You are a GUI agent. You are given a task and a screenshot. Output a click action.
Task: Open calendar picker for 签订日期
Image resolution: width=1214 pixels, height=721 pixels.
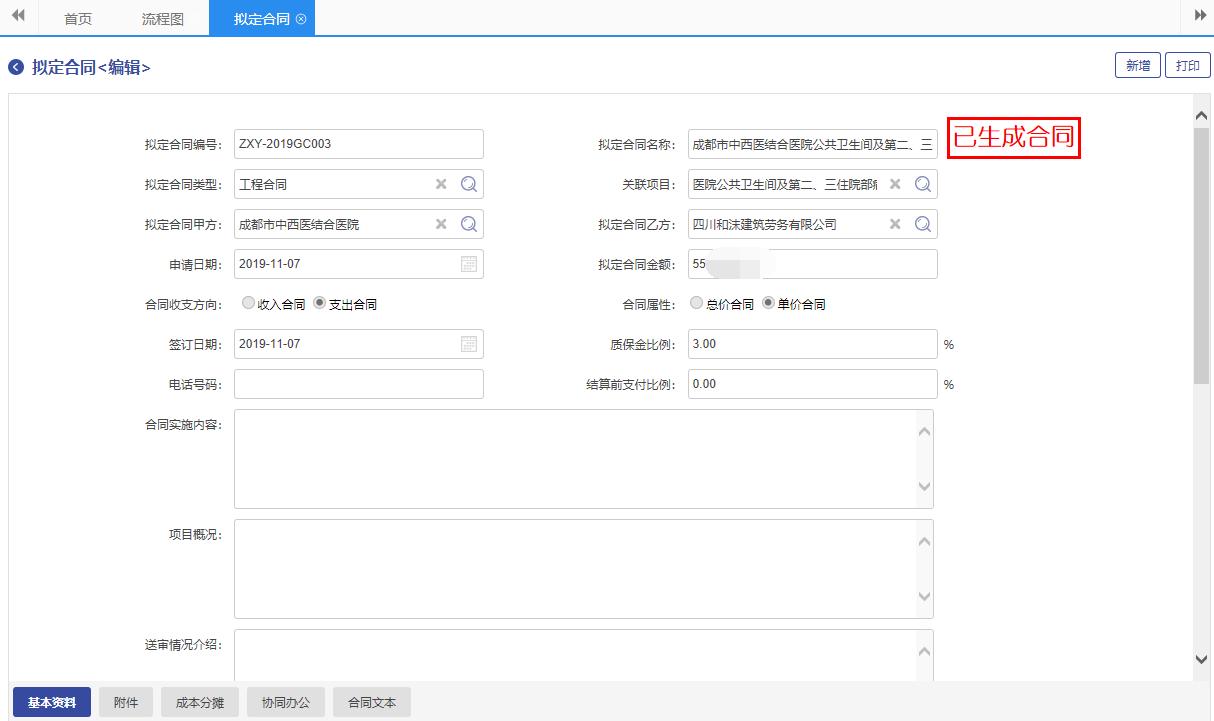click(469, 344)
